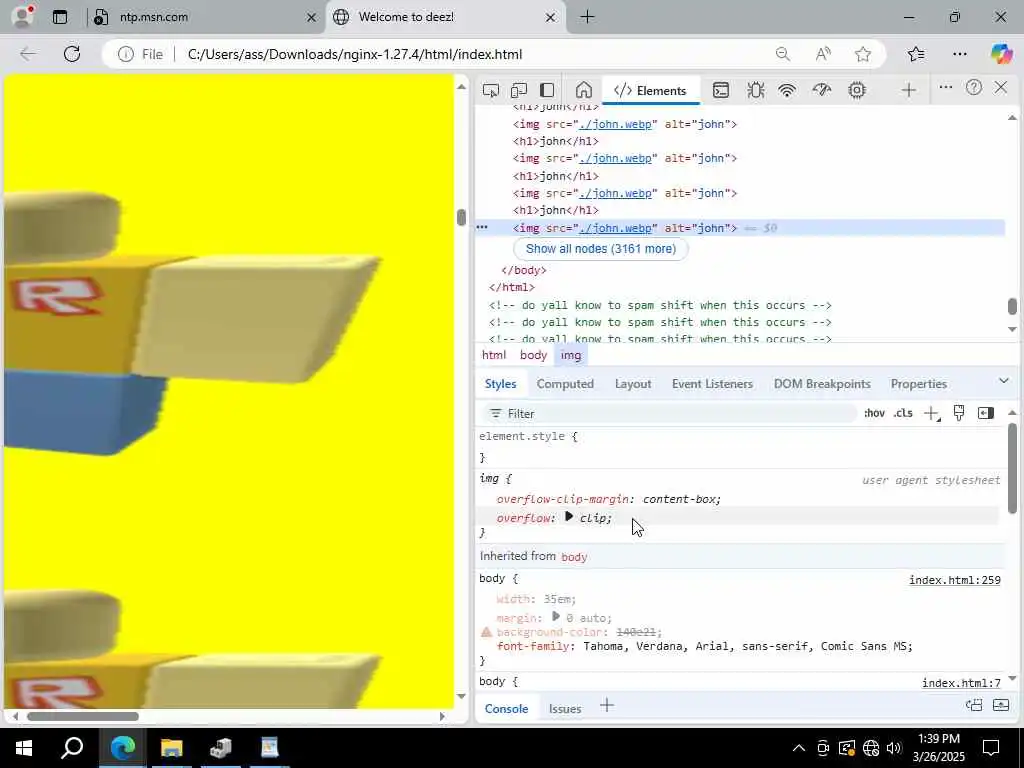Open the DevTools Welcome home tab

pyautogui.click(x=584, y=90)
